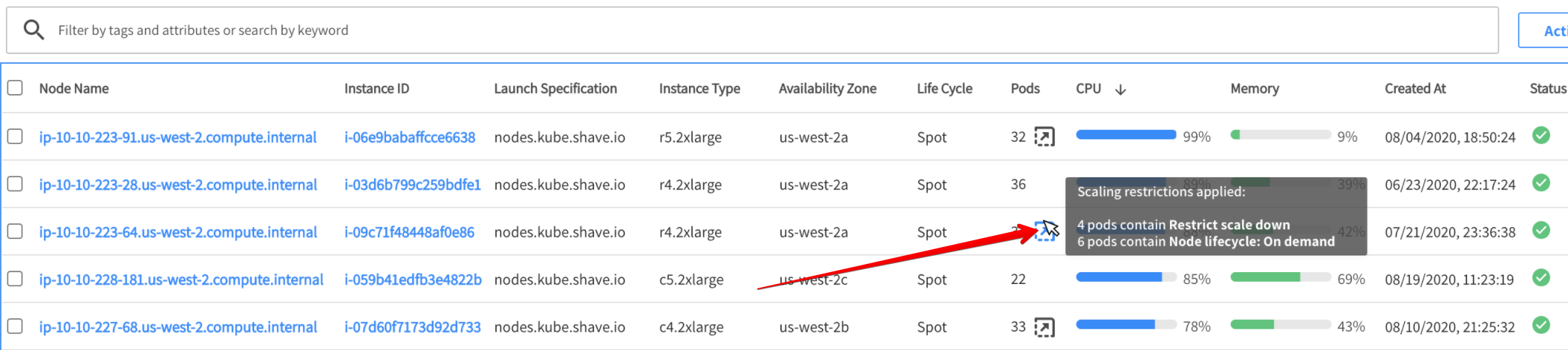Viewport: 1568px width, 350px height.
Task: Click the scaling restrictions icon for ip-10-10-223-64
Action: pyautogui.click(x=1044, y=231)
